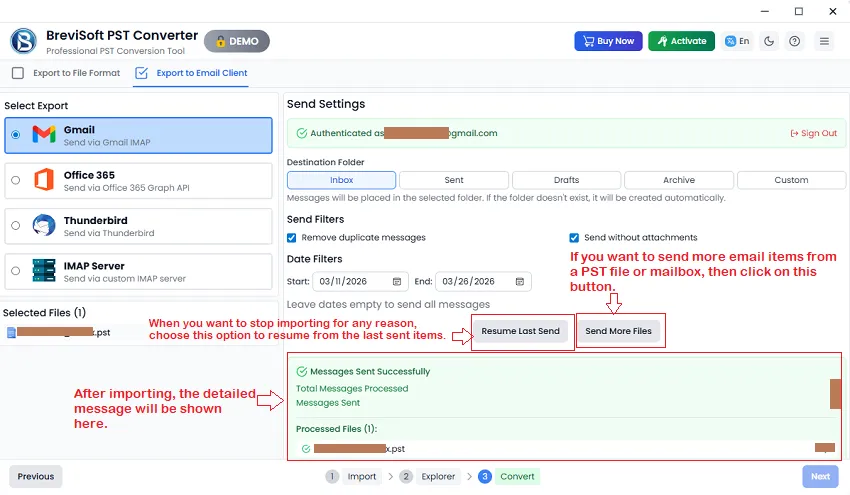Viewport: 850px width, 495px height.
Task: Click processed .pst file check icon
Action: (x=306, y=449)
